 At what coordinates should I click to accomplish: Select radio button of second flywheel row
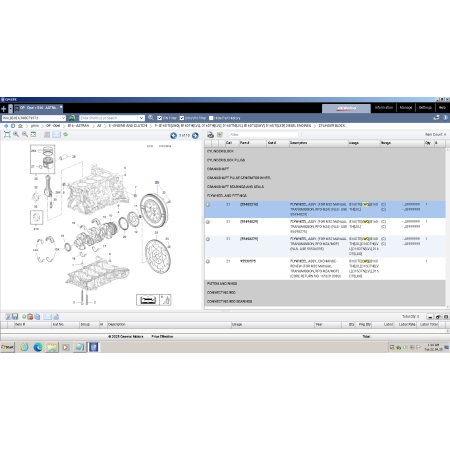pyautogui.click(x=208, y=222)
